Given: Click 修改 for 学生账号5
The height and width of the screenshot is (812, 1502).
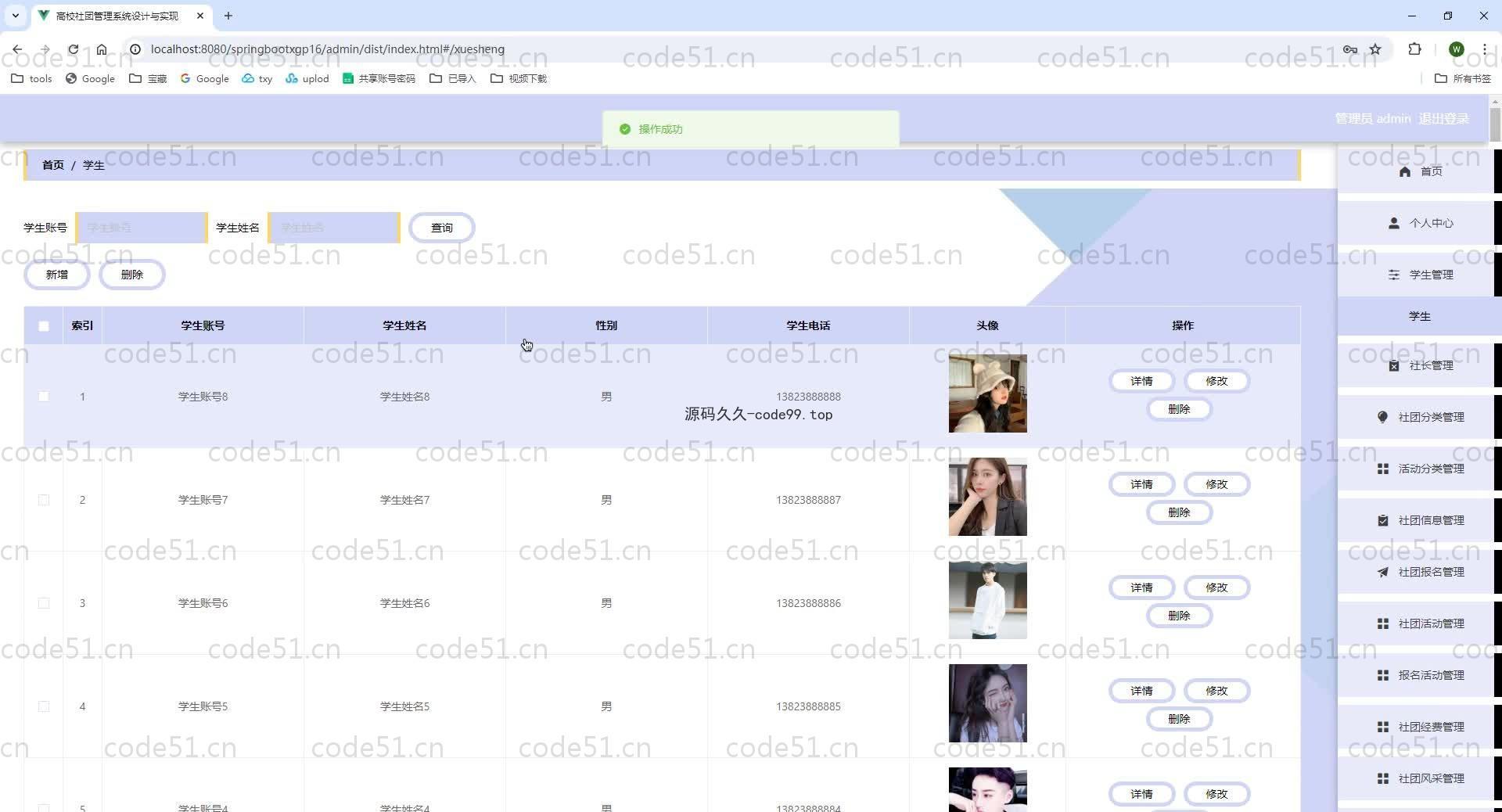Looking at the screenshot, I should (1216, 691).
